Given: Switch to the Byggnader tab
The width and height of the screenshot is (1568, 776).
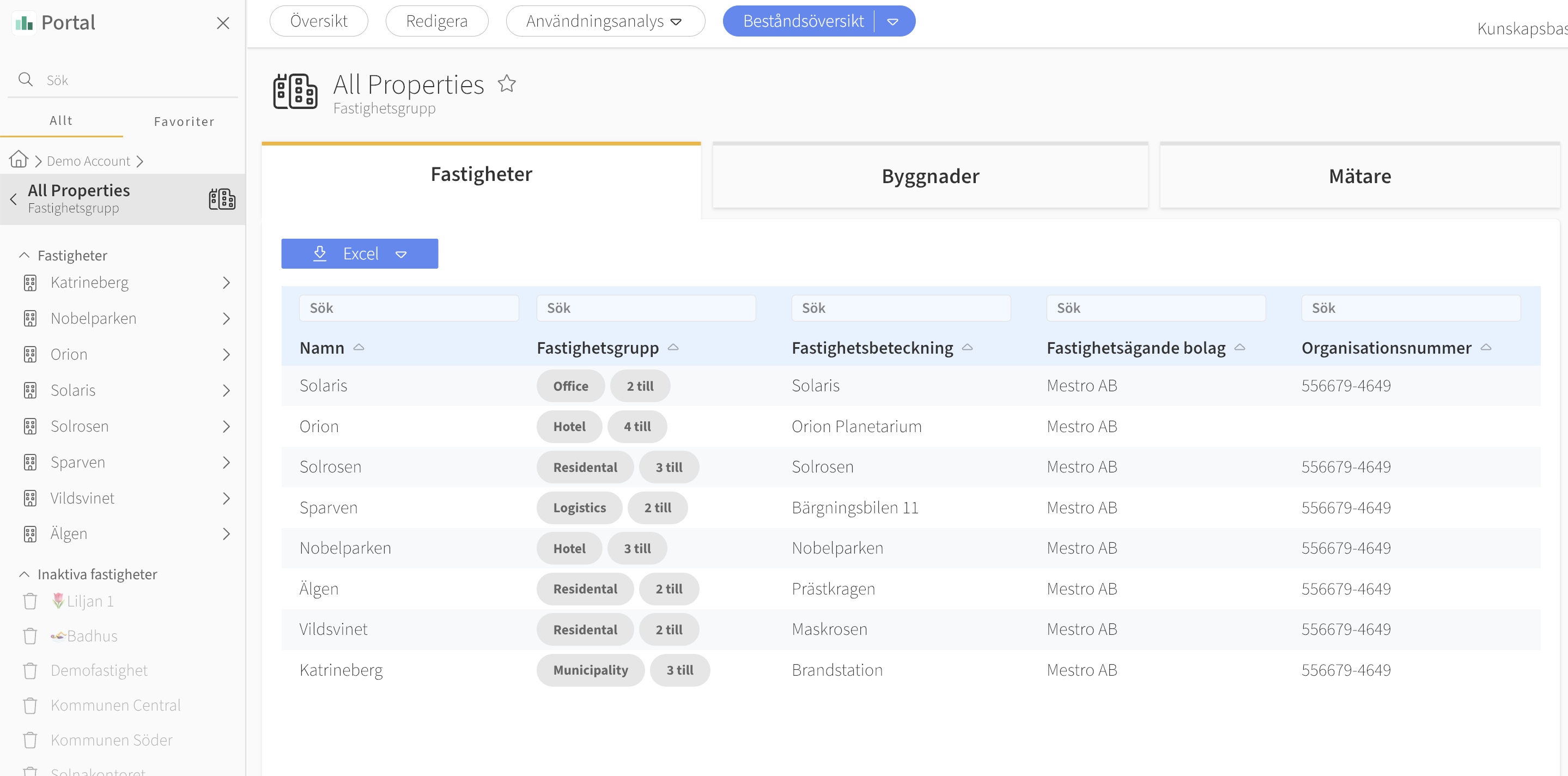Looking at the screenshot, I should [930, 176].
